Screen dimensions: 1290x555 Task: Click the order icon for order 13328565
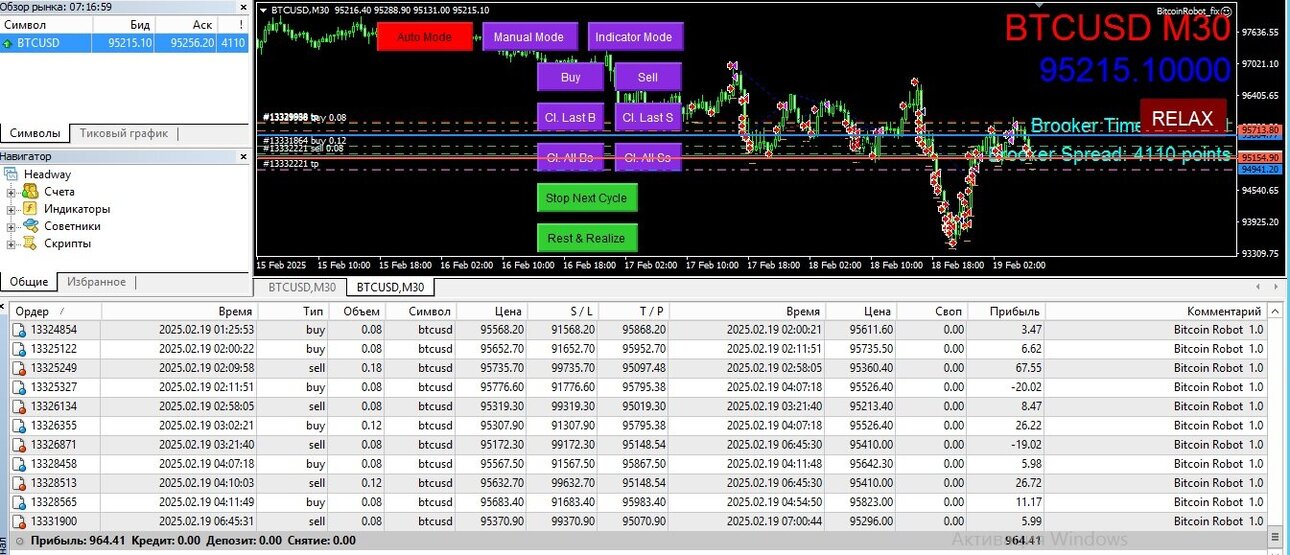(19, 502)
